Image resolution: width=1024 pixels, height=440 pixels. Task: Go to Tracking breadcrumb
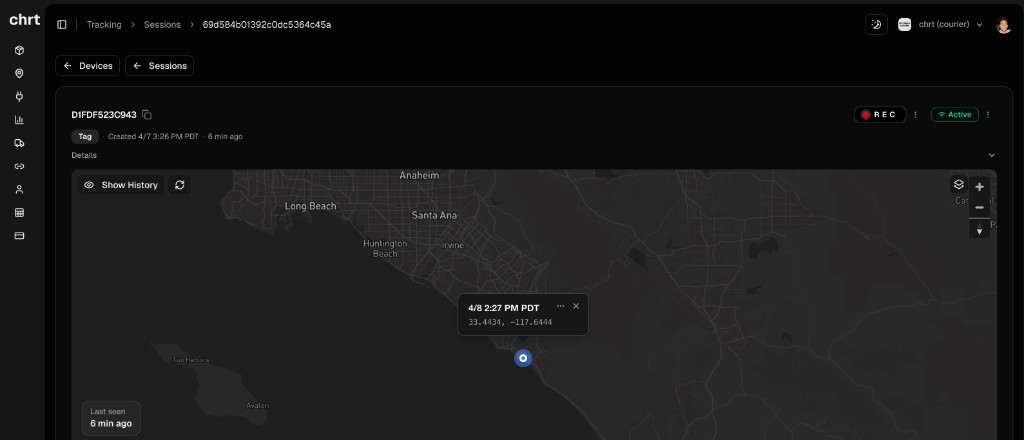pyautogui.click(x=104, y=25)
